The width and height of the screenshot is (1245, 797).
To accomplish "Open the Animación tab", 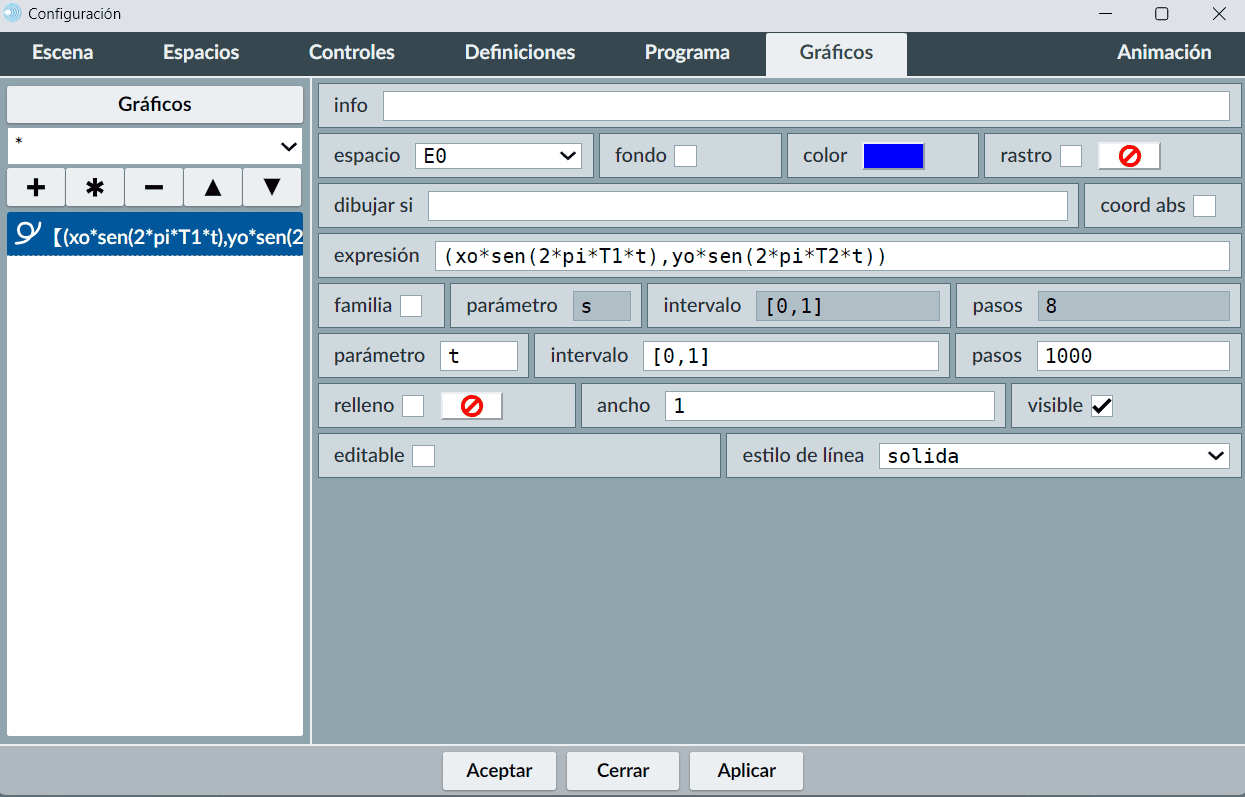I will click(x=1163, y=53).
